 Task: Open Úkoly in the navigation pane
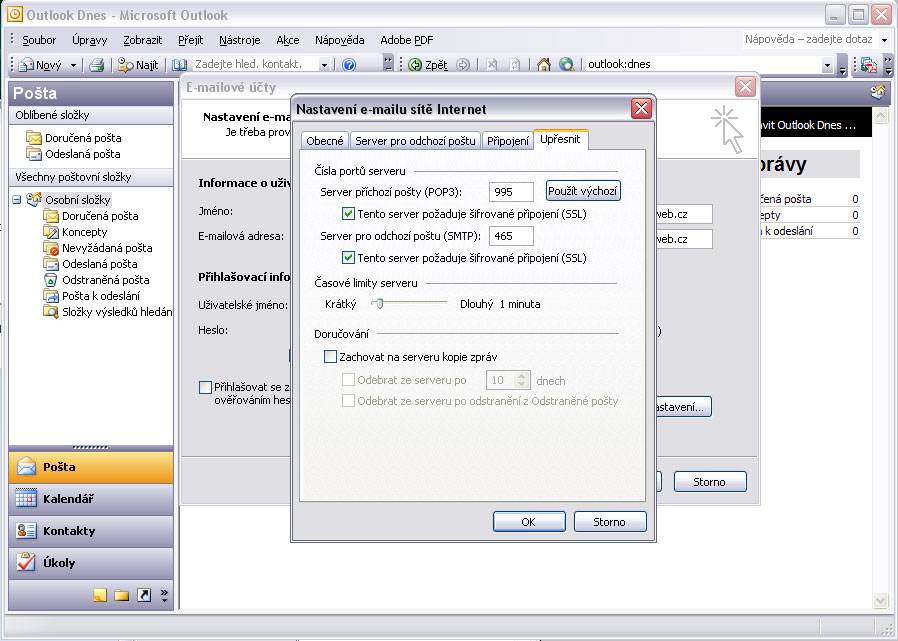[x=58, y=563]
